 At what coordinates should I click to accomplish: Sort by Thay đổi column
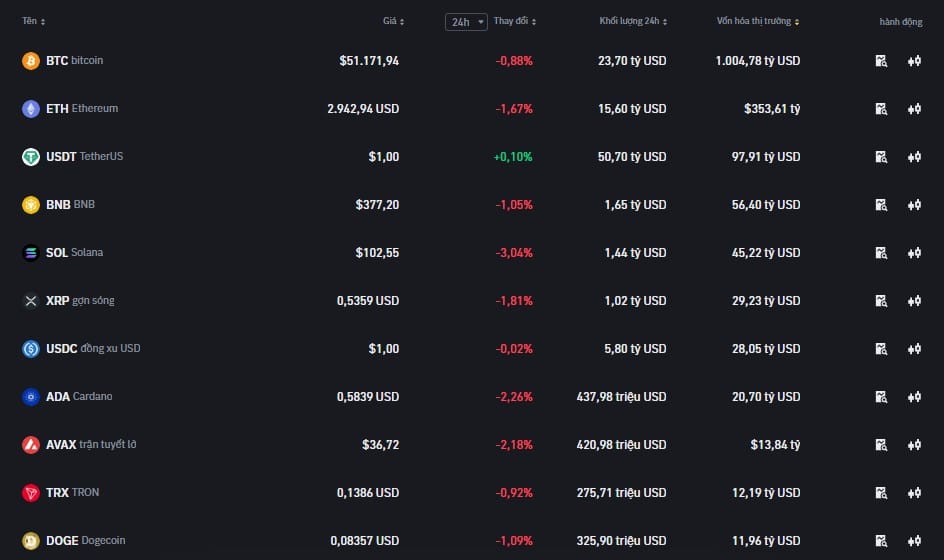tap(515, 21)
